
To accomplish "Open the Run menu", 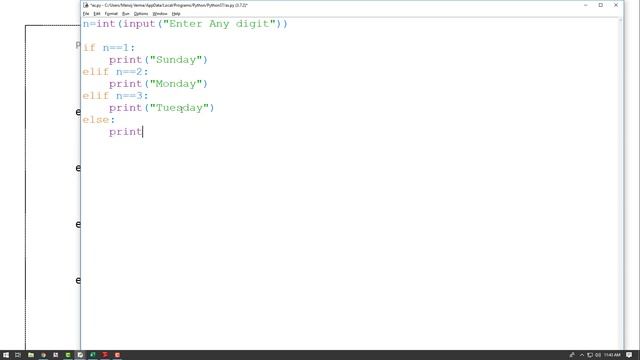I will [x=126, y=13].
